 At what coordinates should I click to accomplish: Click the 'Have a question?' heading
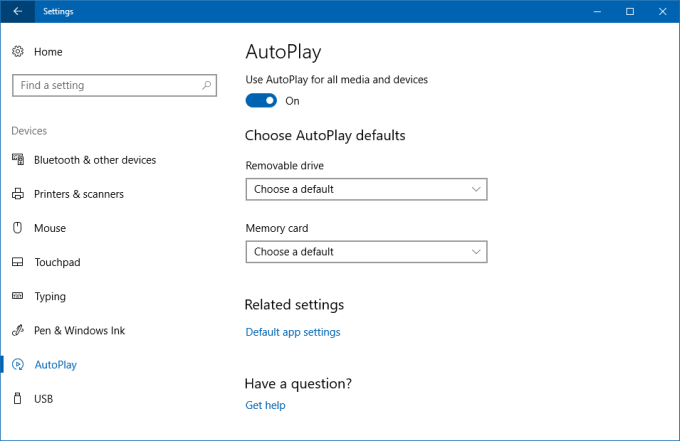298,383
